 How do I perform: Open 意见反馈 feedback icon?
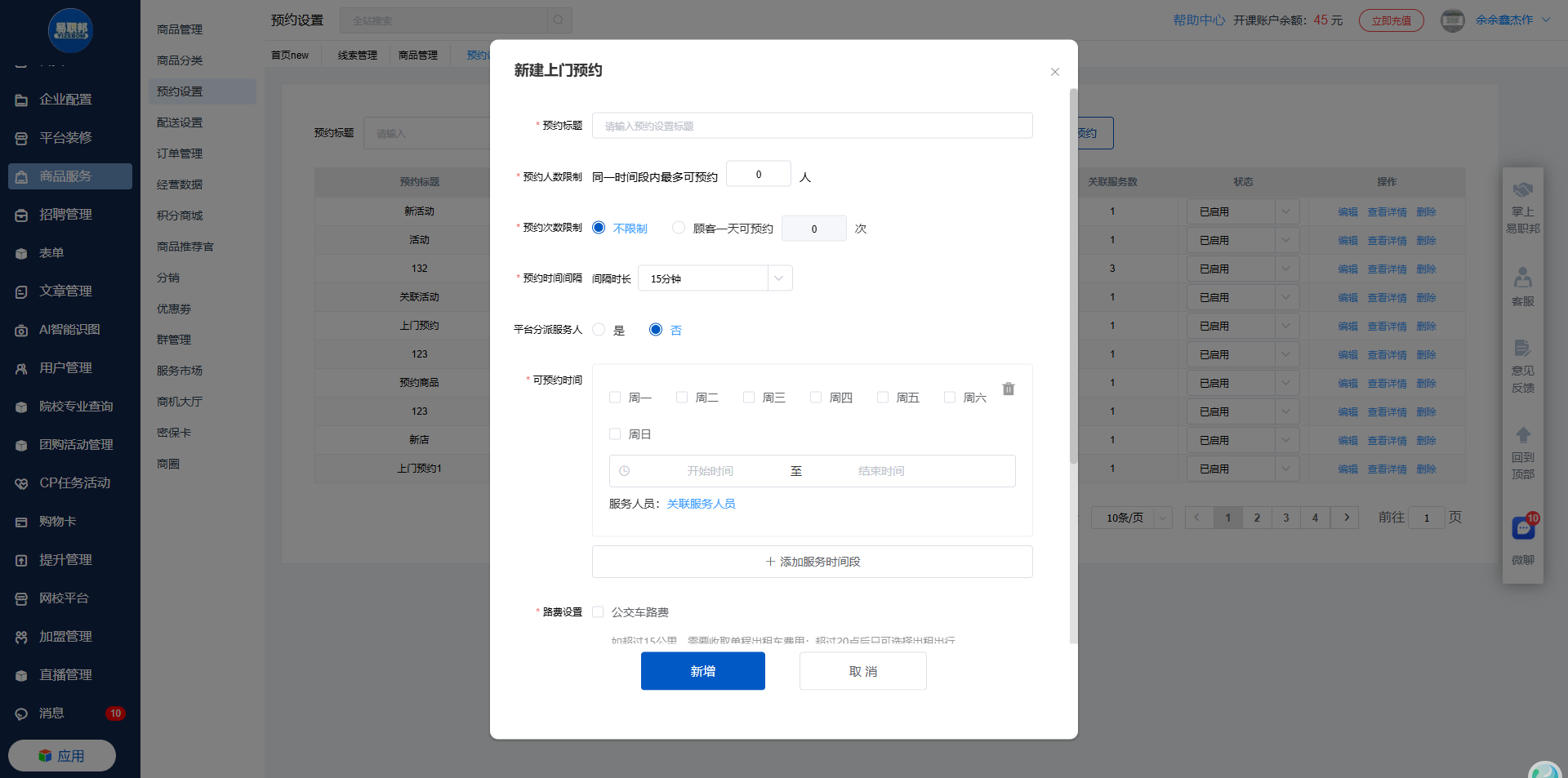(1523, 349)
